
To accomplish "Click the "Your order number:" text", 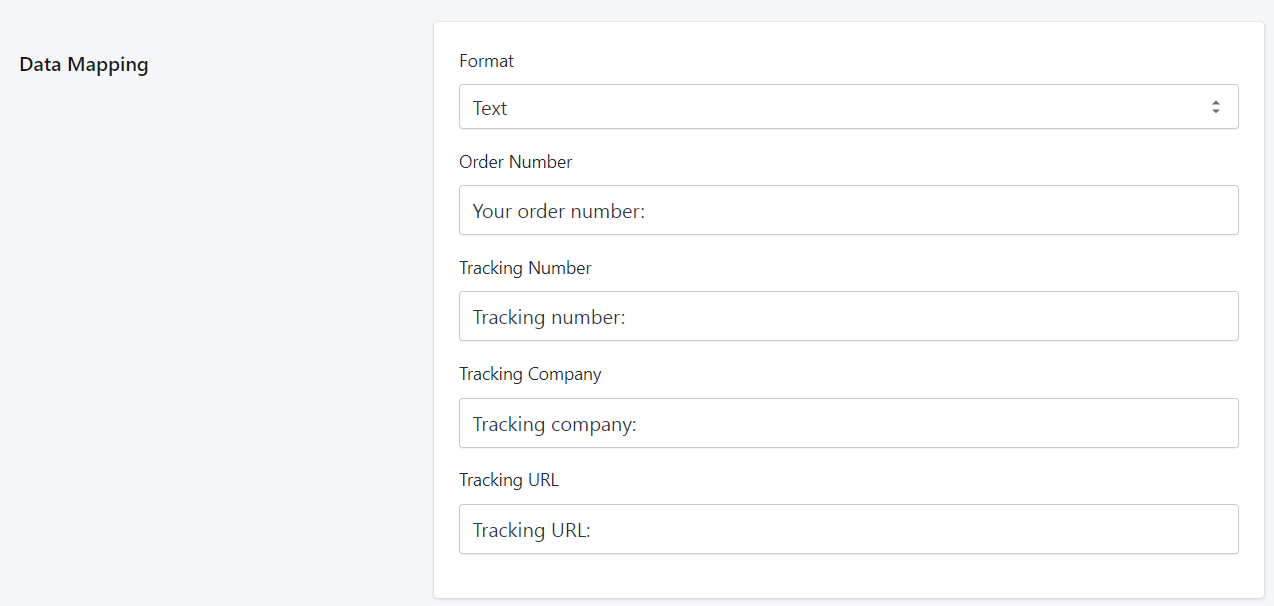I will click(558, 211).
